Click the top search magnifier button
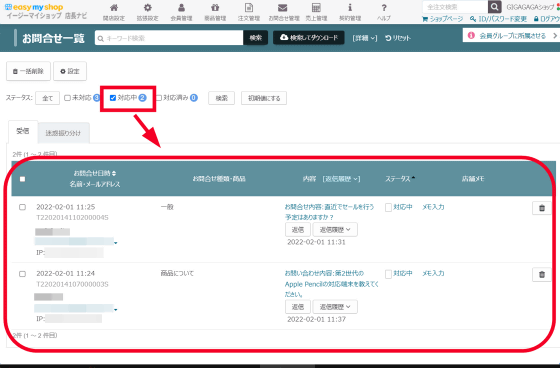This screenshot has height=368, width=560. (x=495, y=7)
